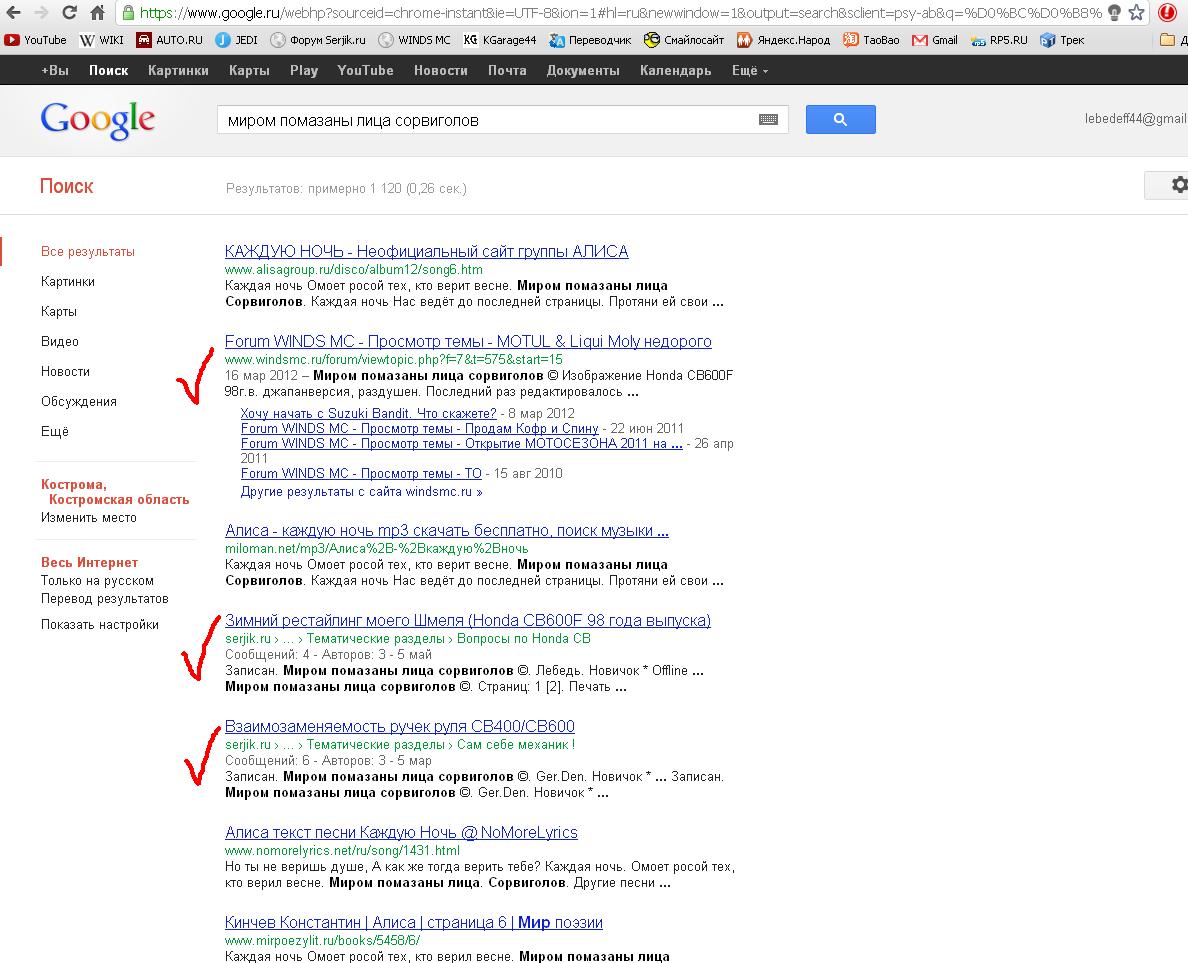Select Картинки in the black navigation bar
This screenshot has height=963, width=1188.
(x=178, y=70)
